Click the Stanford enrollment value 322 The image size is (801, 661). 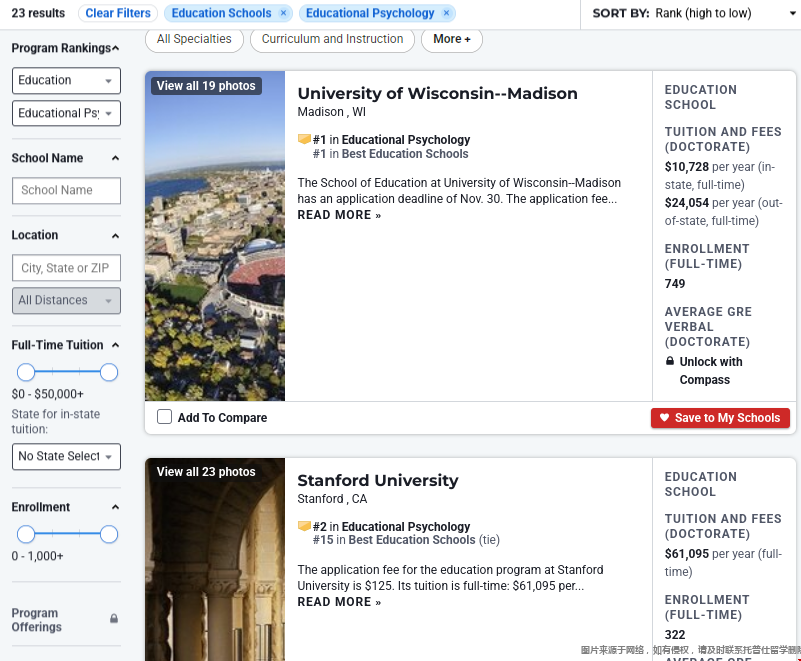point(675,634)
